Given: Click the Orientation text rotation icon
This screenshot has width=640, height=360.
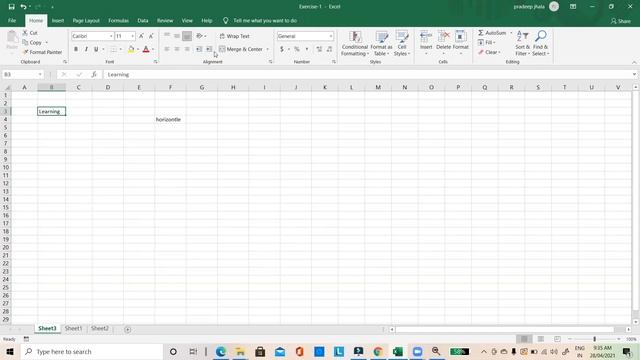Looking at the screenshot, I should 200,36.
